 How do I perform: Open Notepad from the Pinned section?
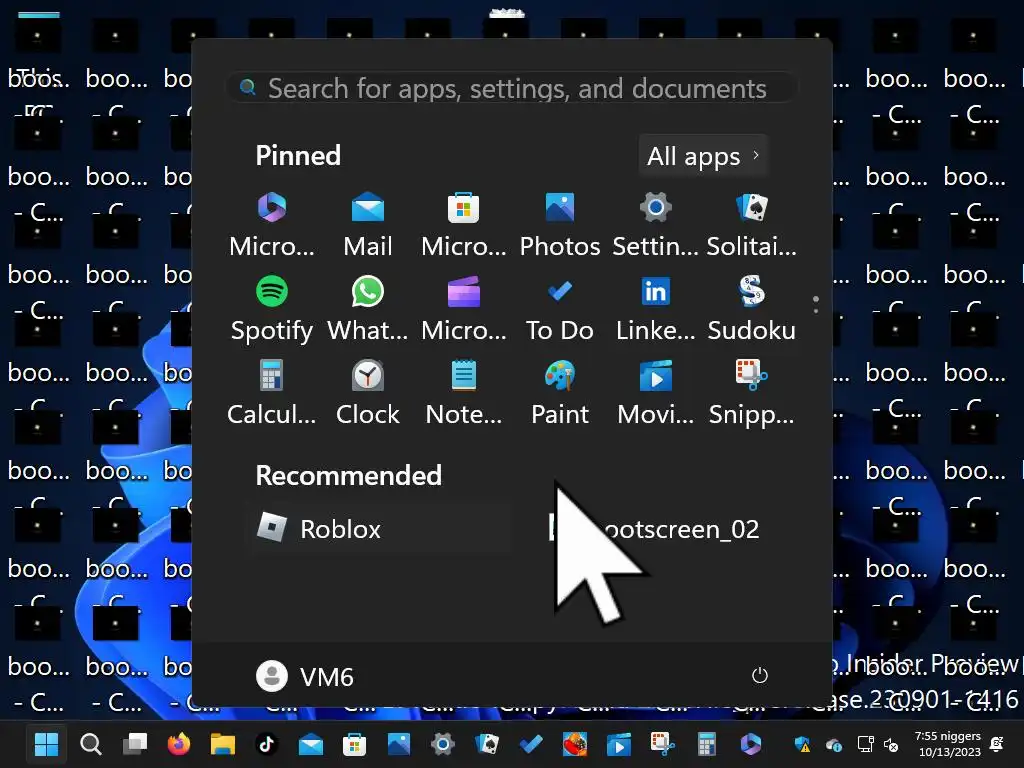(464, 393)
